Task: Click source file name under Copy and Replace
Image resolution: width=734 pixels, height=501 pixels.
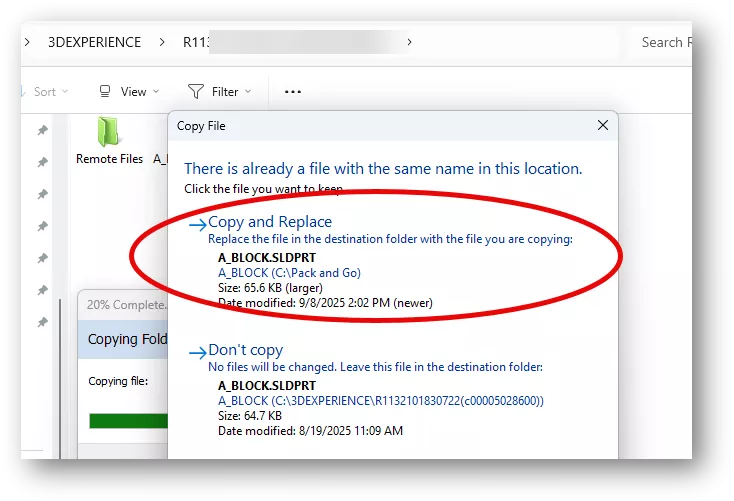Action: [267, 258]
